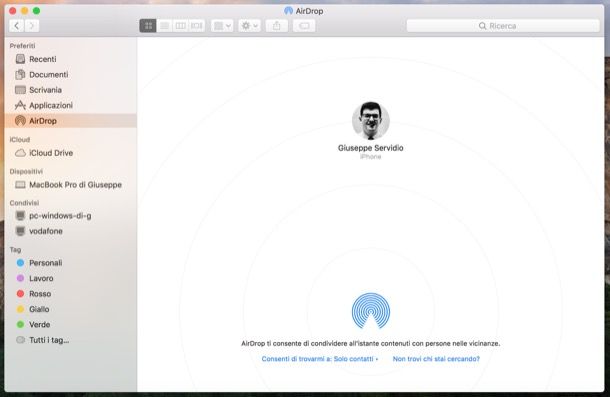Image resolution: width=610 pixels, height=397 pixels.
Task: Click the large blue AirDrop icon
Action: point(371,311)
